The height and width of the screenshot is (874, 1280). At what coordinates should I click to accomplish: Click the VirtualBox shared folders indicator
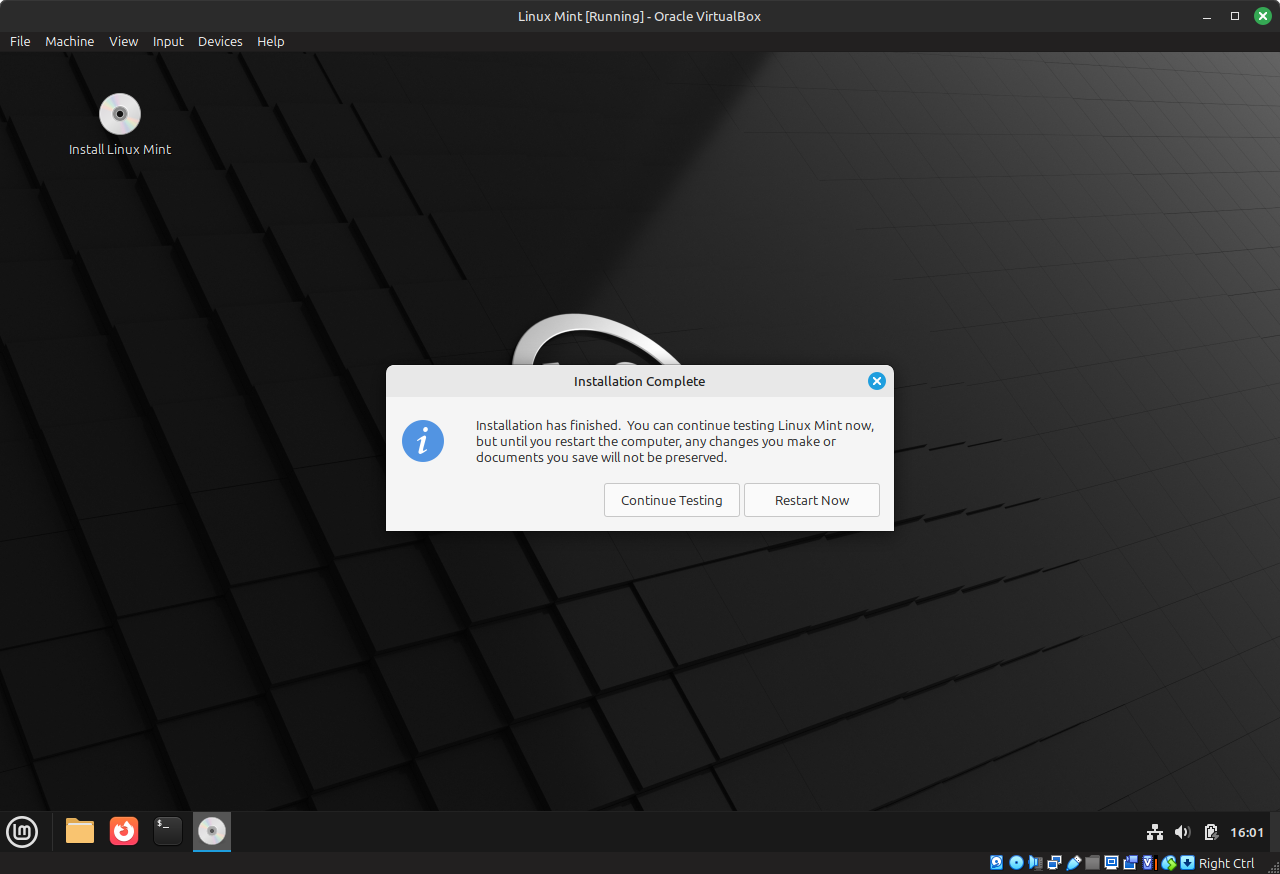(x=1092, y=863)
